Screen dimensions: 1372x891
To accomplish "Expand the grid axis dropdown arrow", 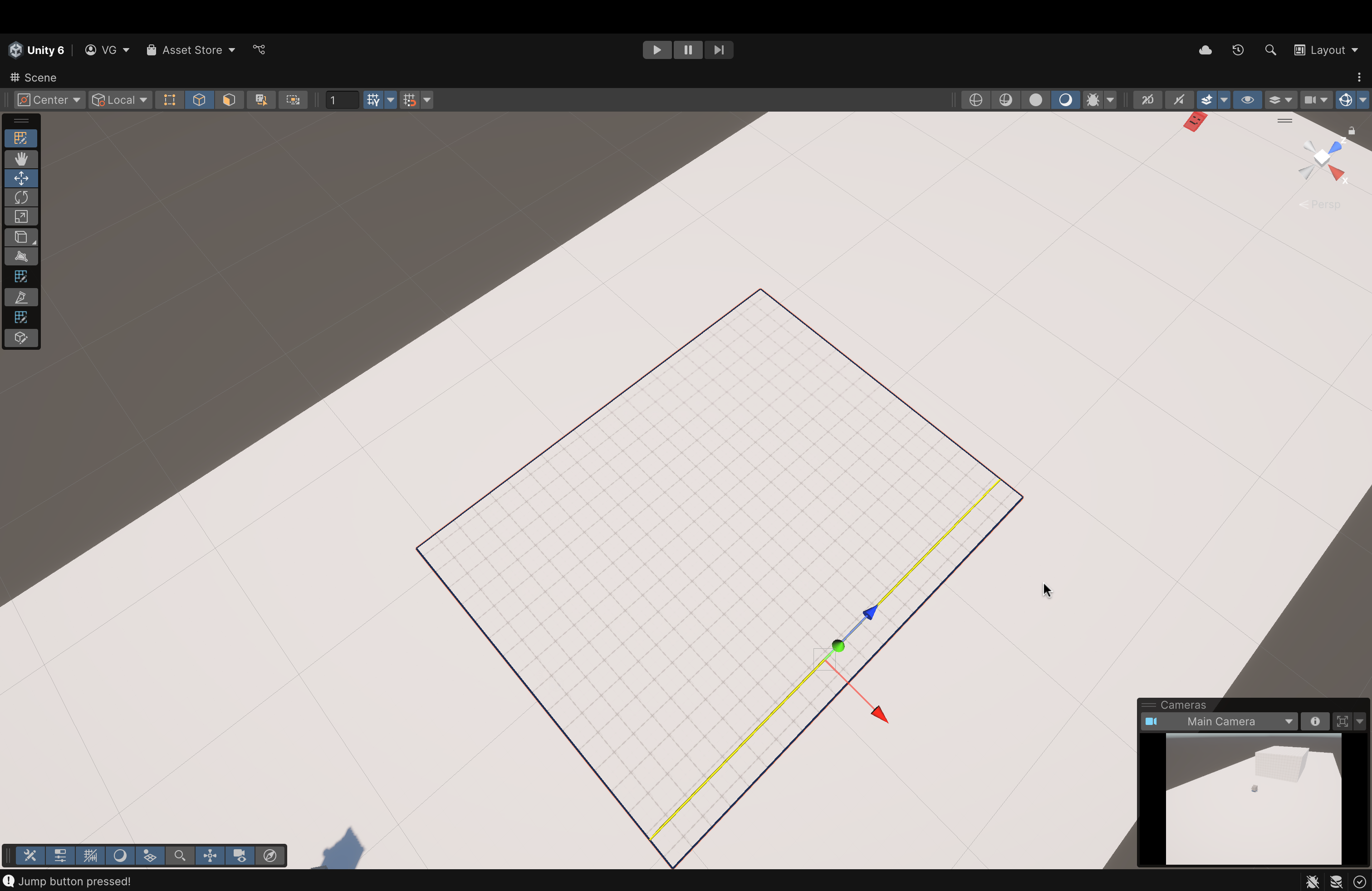I will [390, 100].
